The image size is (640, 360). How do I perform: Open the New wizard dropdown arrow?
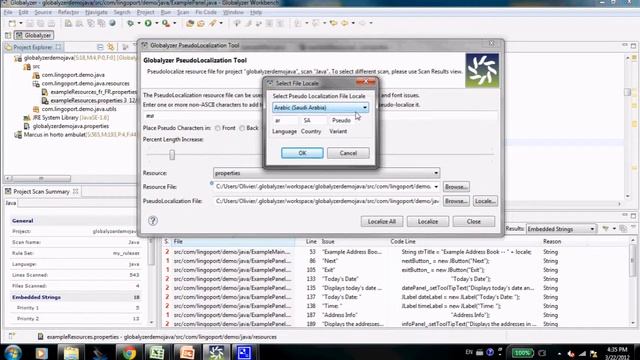click(20, 23)
